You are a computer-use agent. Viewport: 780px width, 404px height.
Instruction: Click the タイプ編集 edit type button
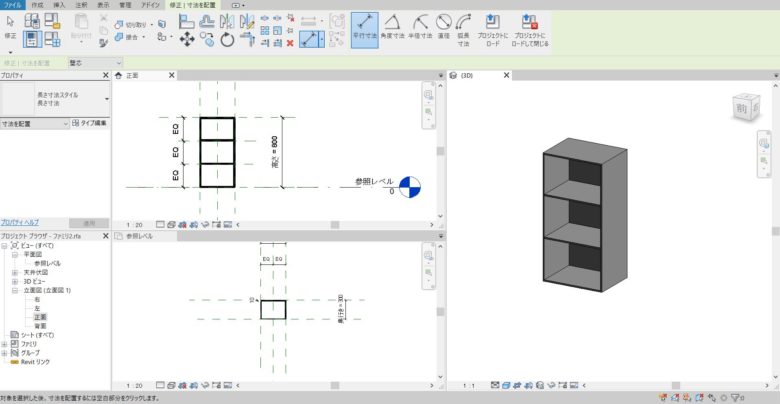point(91,123)
